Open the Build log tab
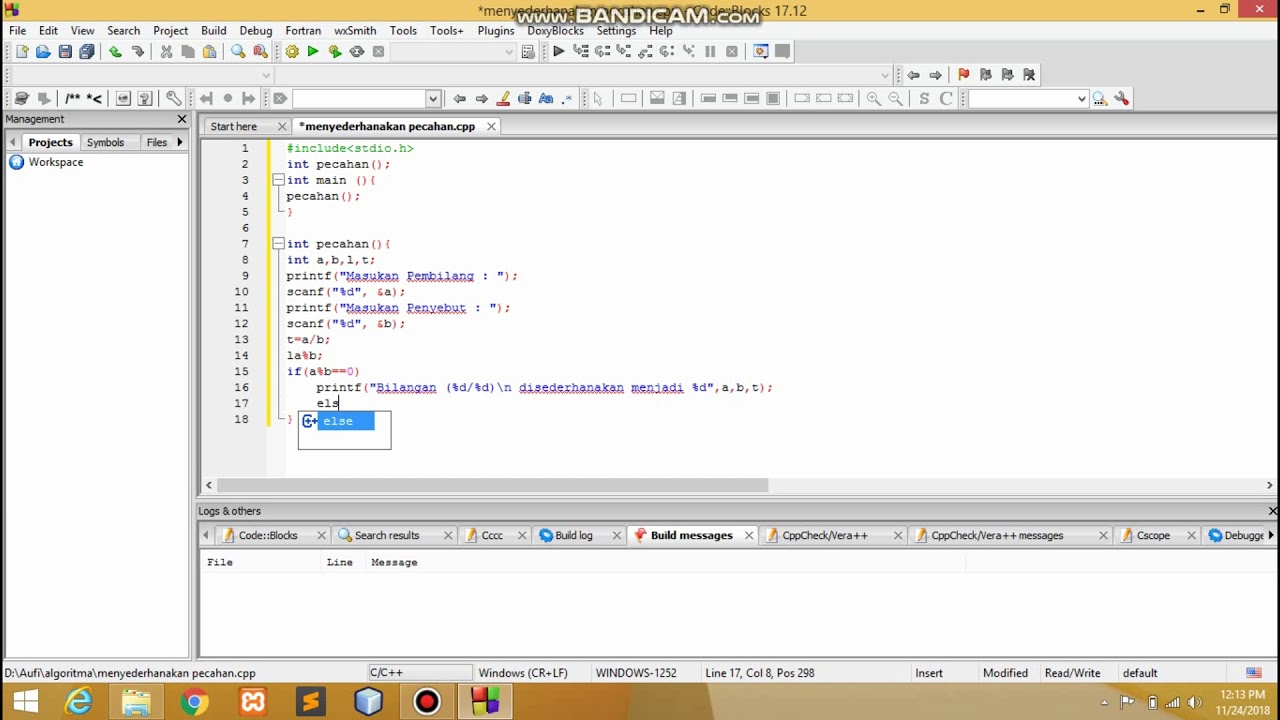 574,535
